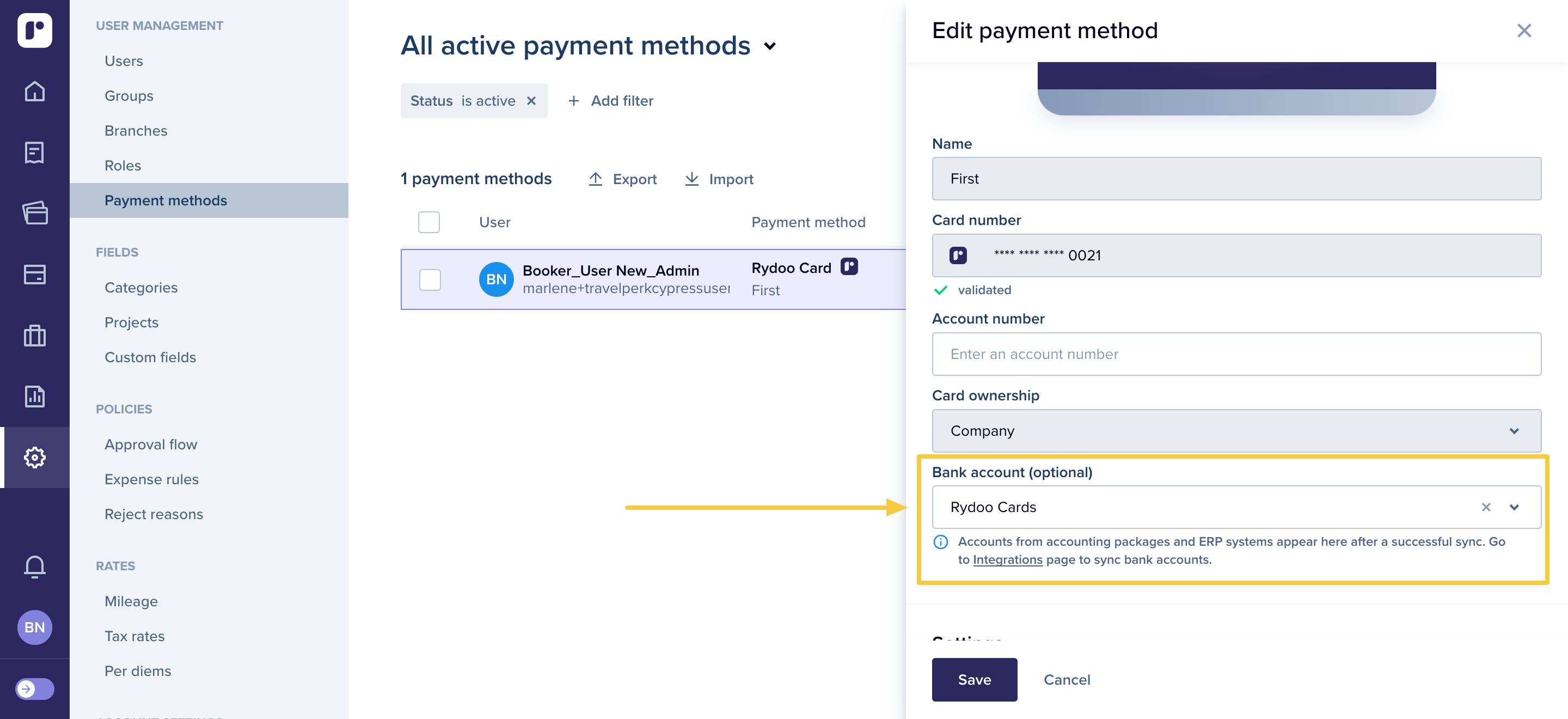Open the settings gear icon

pyautogui.click(x=35, y=457)
